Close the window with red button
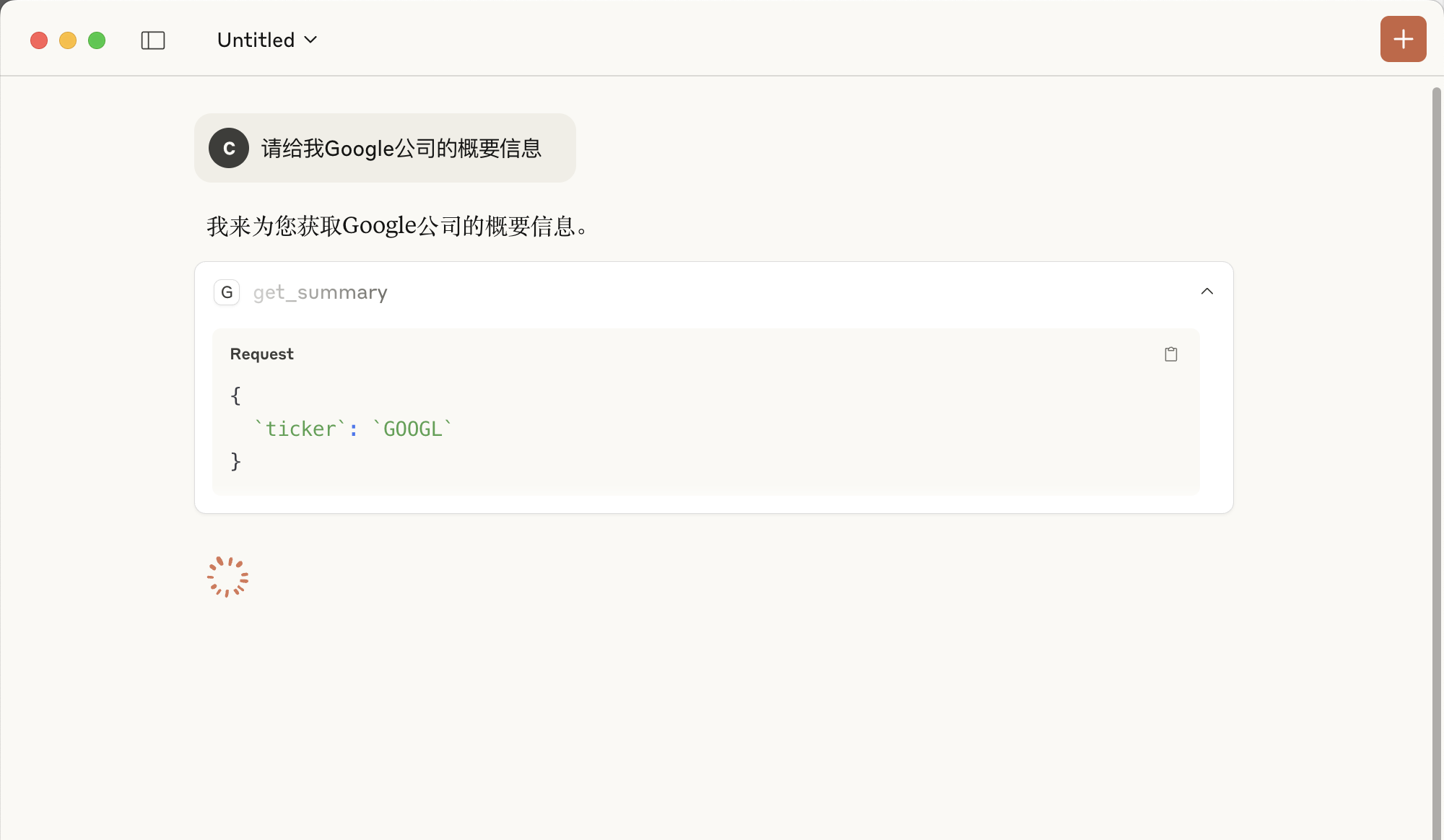Viewport: 1444px width, 840px height. (x=39, y=40)
